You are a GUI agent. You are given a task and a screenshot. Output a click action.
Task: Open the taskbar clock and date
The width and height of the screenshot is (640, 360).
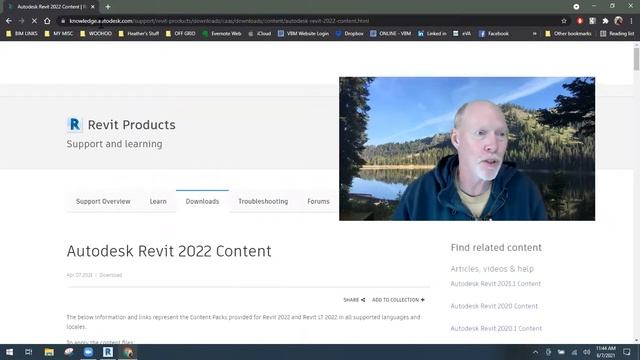click(x=605, y=352)
